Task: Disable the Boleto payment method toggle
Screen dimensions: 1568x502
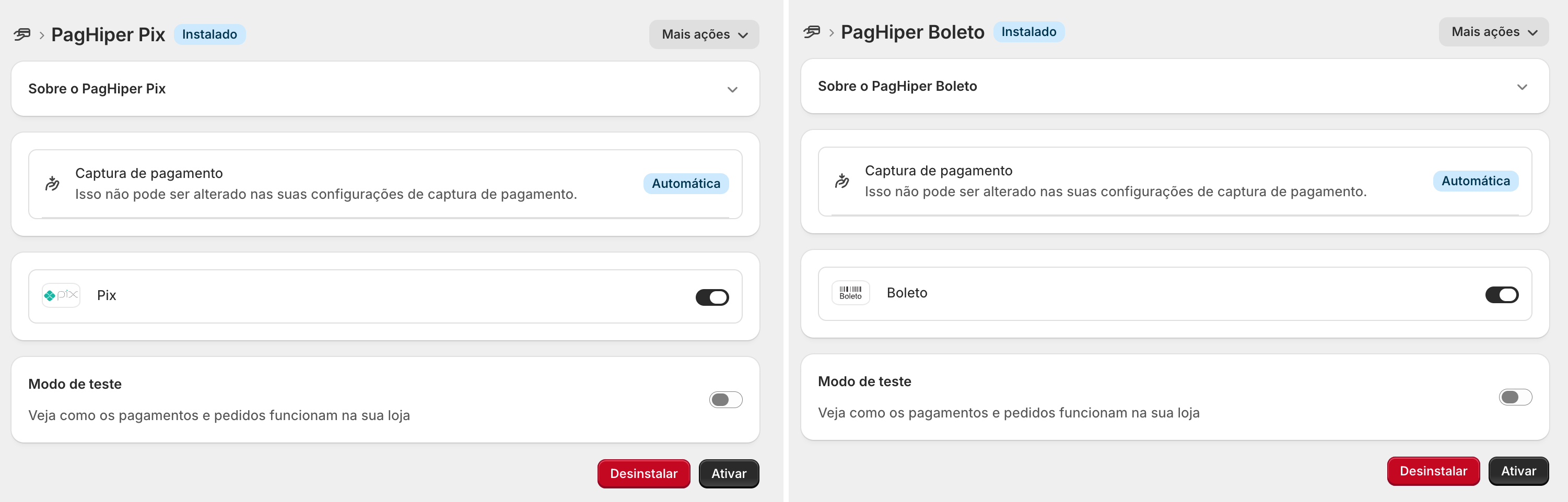Action: [x=1502, y=294]
